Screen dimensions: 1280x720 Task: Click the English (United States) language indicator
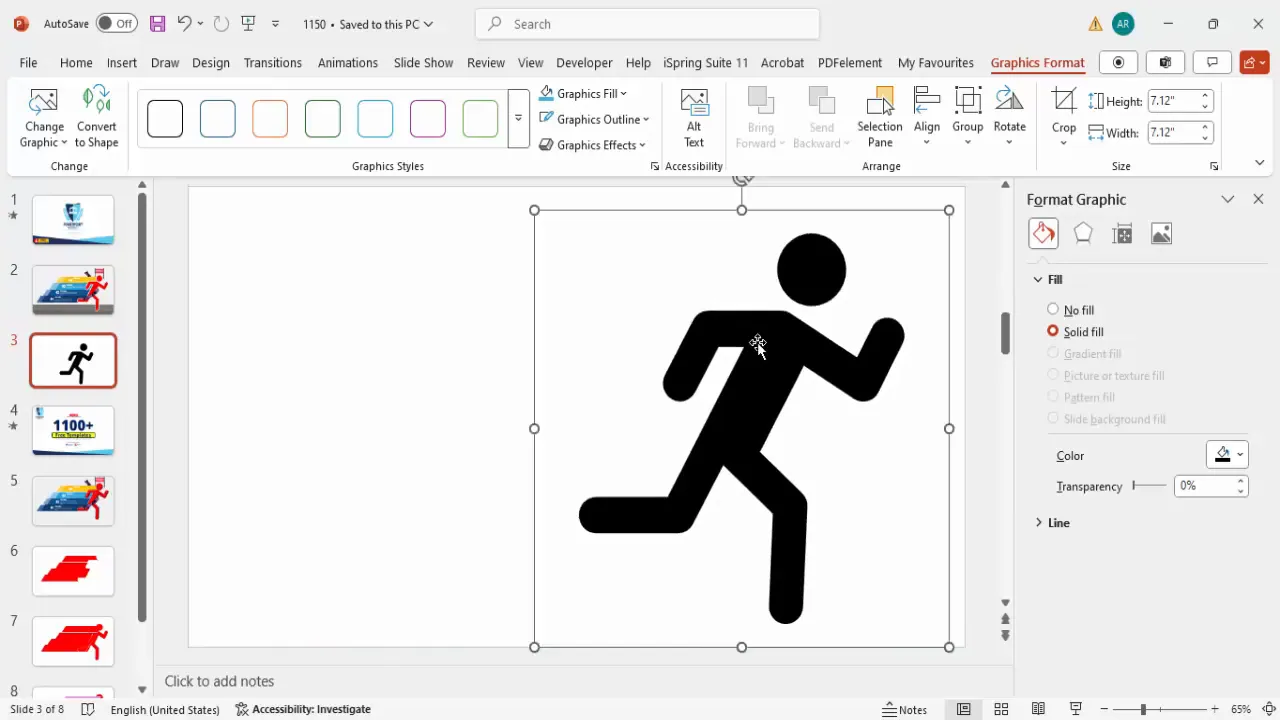[165, 709]
